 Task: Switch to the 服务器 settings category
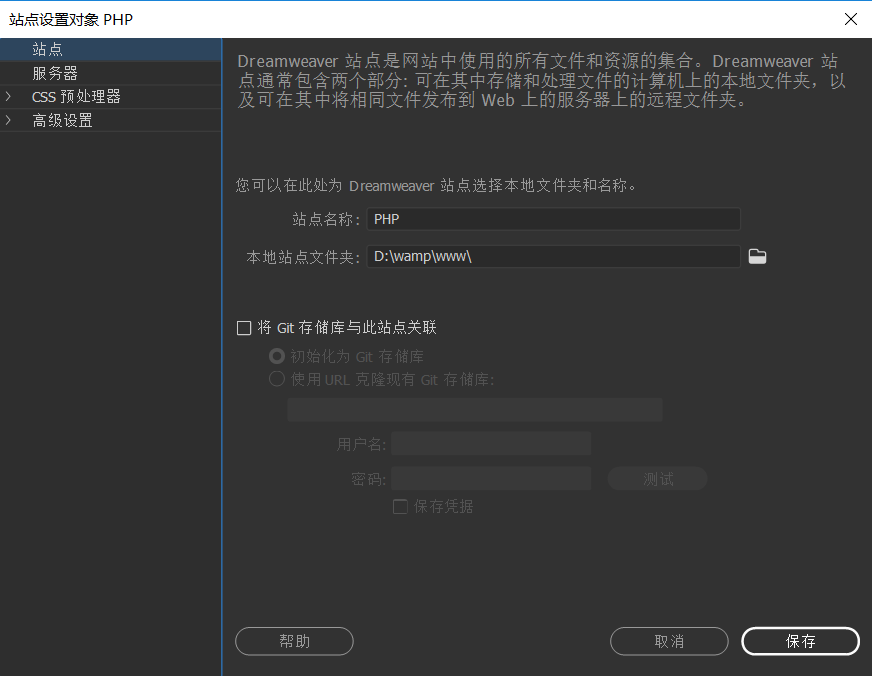[55, 73]
